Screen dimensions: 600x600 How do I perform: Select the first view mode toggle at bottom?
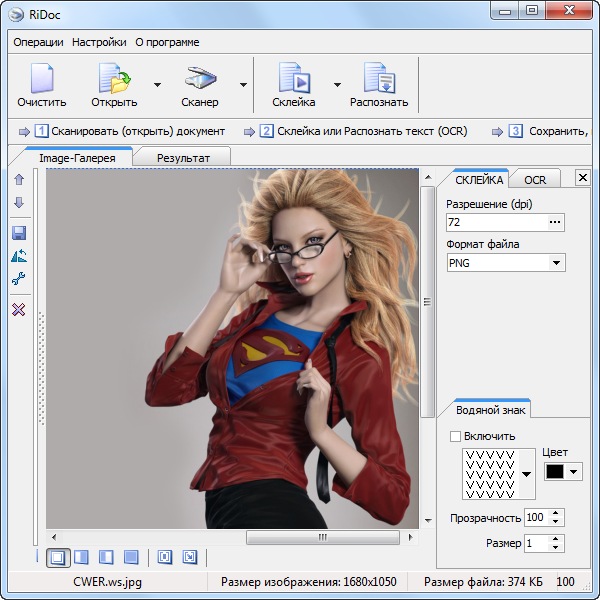58,557
